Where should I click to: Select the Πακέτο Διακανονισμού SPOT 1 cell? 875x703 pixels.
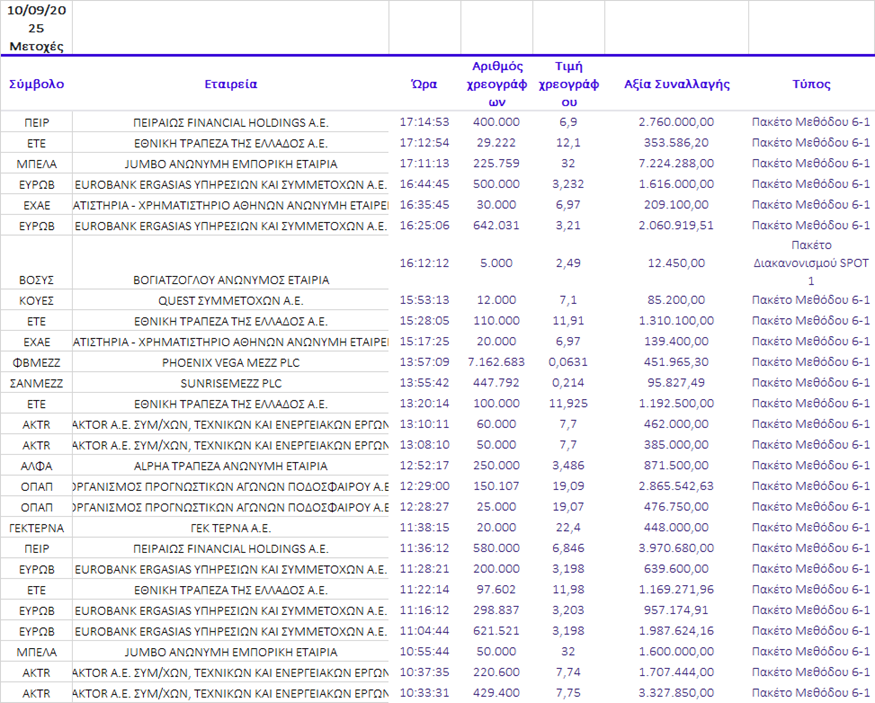point(810,262)
